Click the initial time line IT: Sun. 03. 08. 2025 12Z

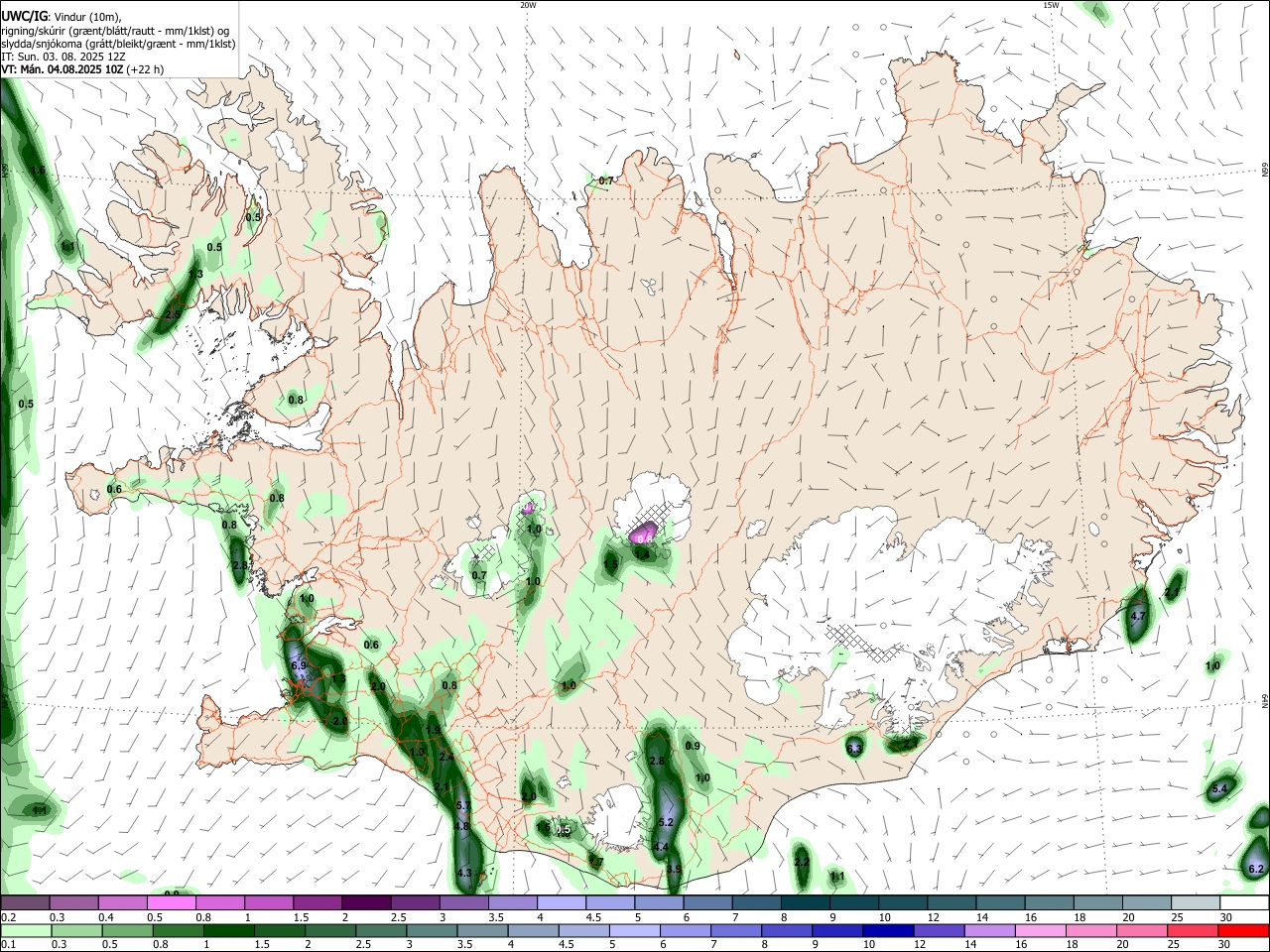63,57
